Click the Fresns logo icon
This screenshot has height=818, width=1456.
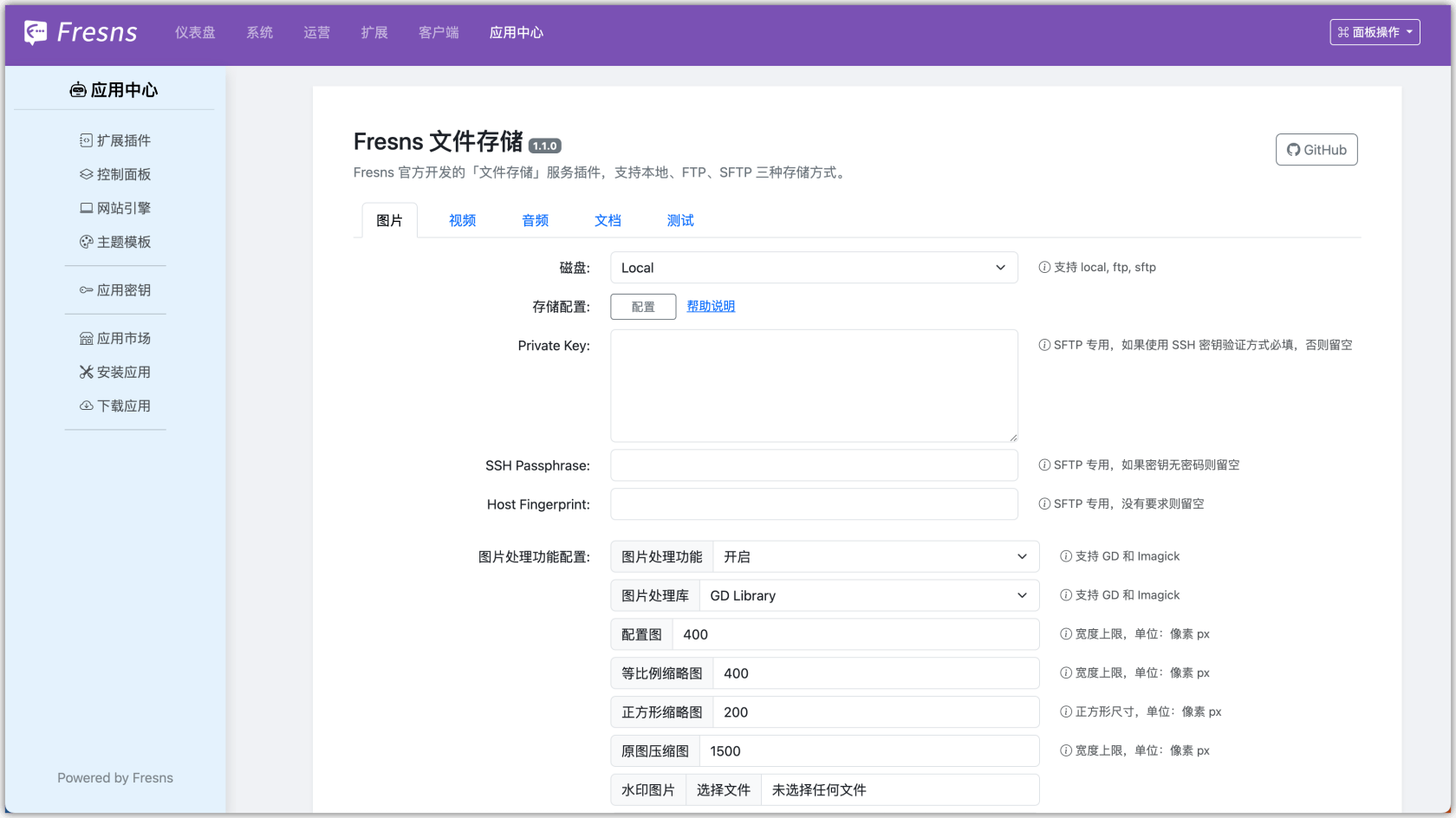[36, 32]
